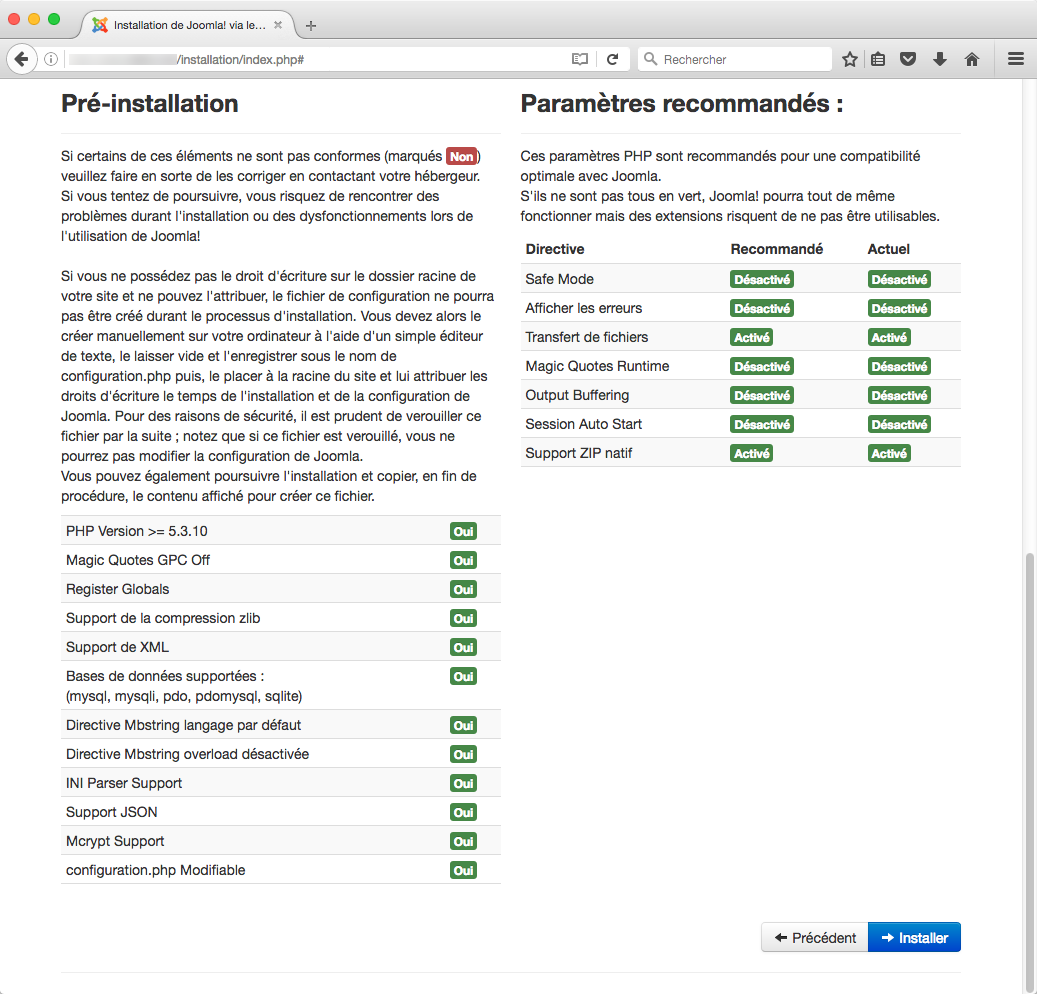Click Oui badge for Register Globals

[463, 590]
